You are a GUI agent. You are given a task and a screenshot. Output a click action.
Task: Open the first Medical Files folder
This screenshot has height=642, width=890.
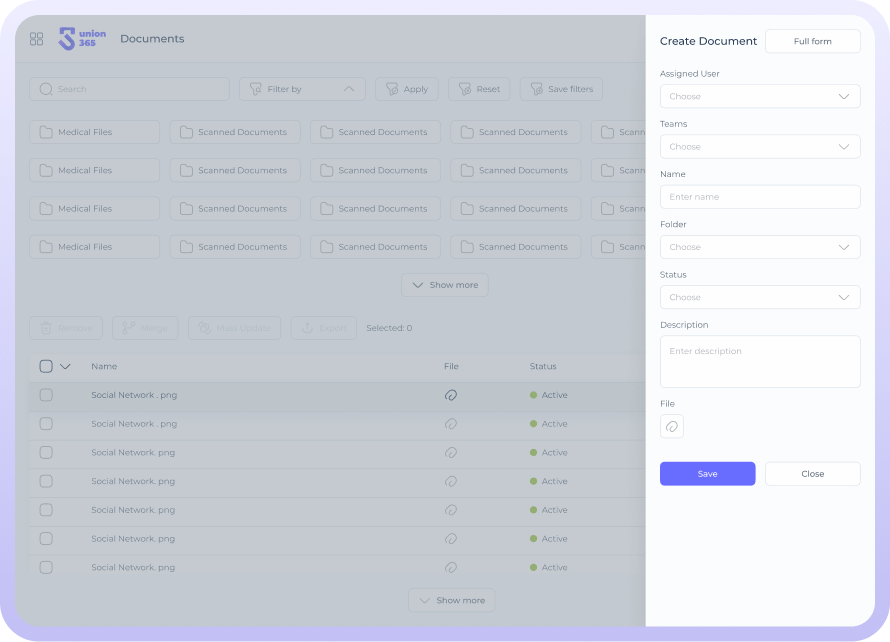94,132
